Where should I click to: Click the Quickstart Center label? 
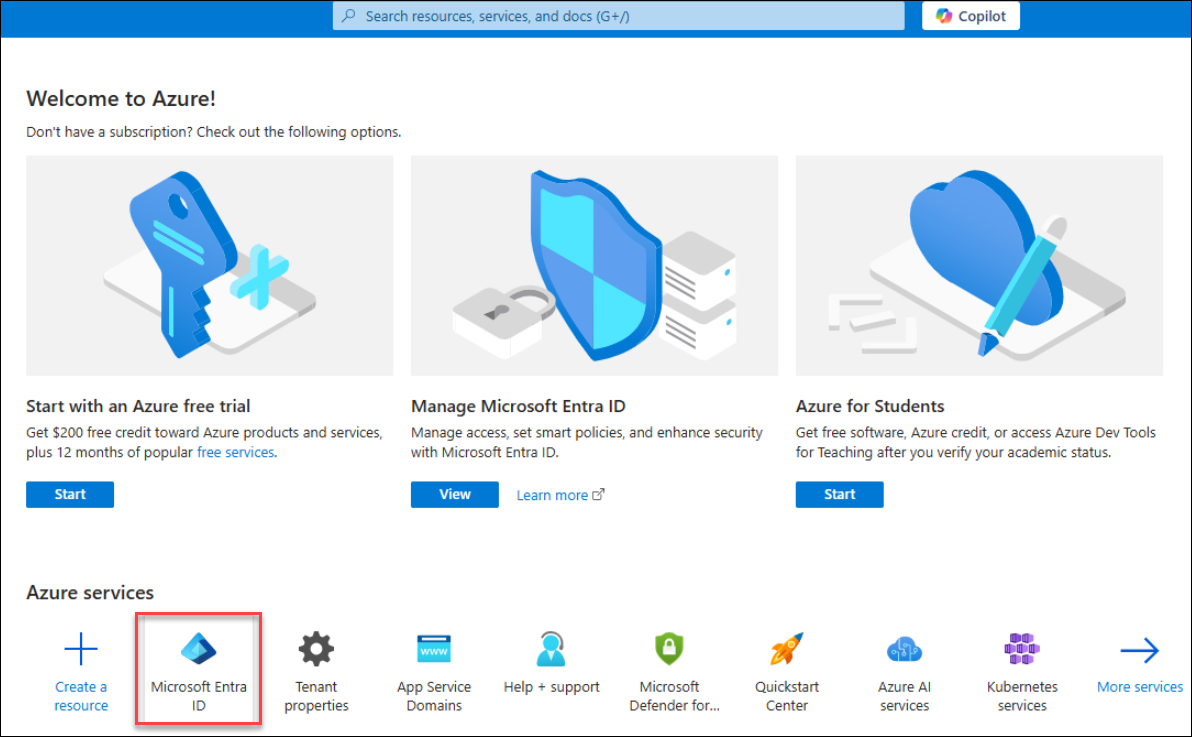point(786,696)
